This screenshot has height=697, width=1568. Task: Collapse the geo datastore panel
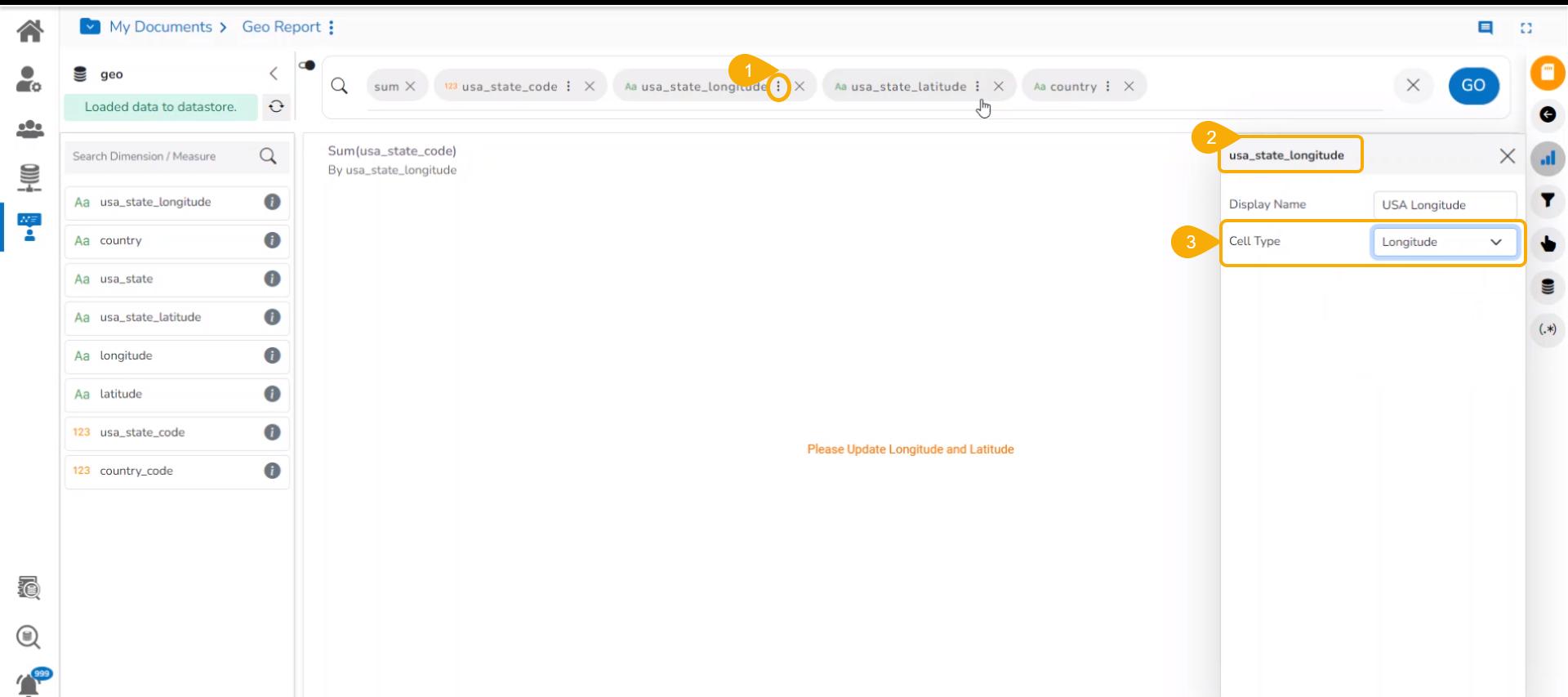[x=274, y=74]
